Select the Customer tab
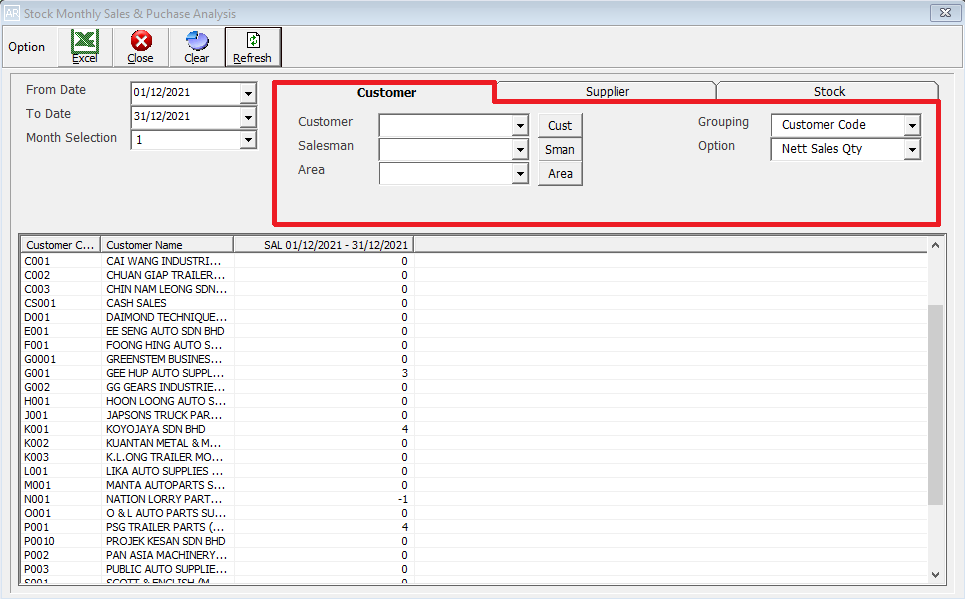The image size is (965, 599). point(386,92)
